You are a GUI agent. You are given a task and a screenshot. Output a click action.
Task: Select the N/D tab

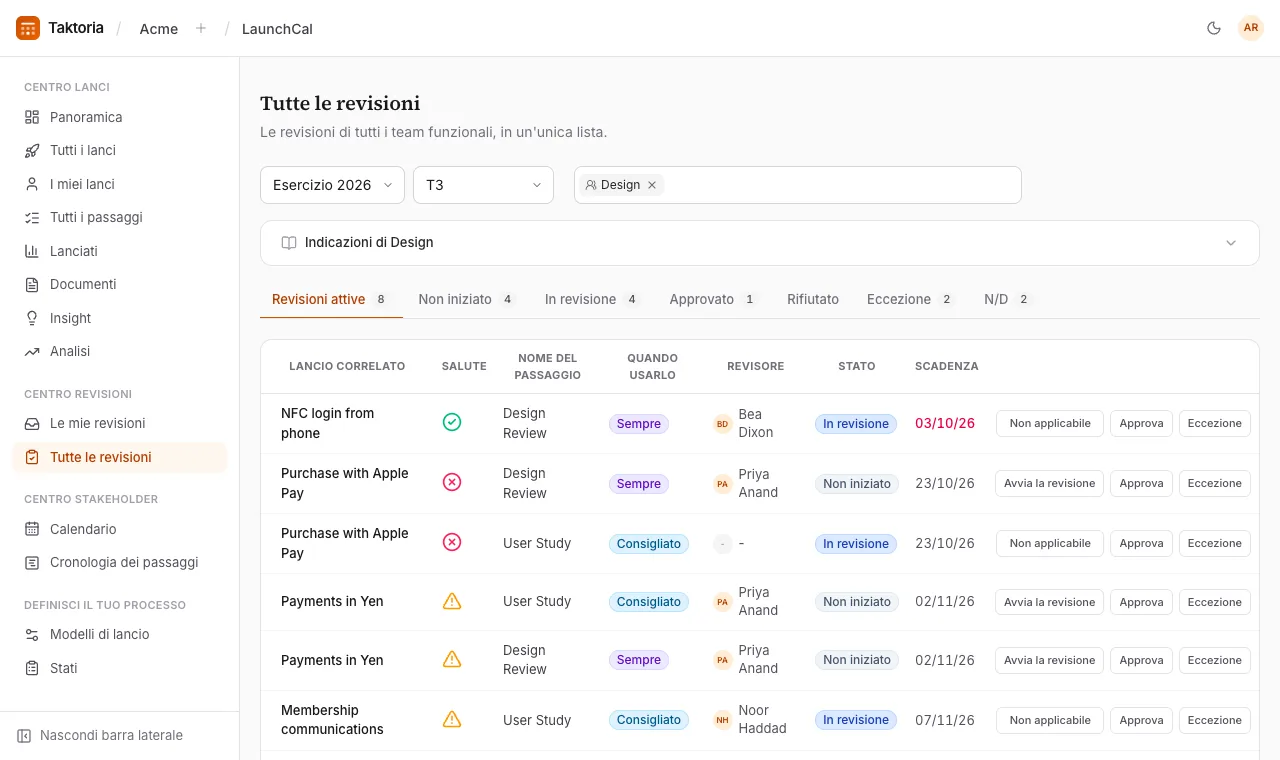[x=1007, y=299]
